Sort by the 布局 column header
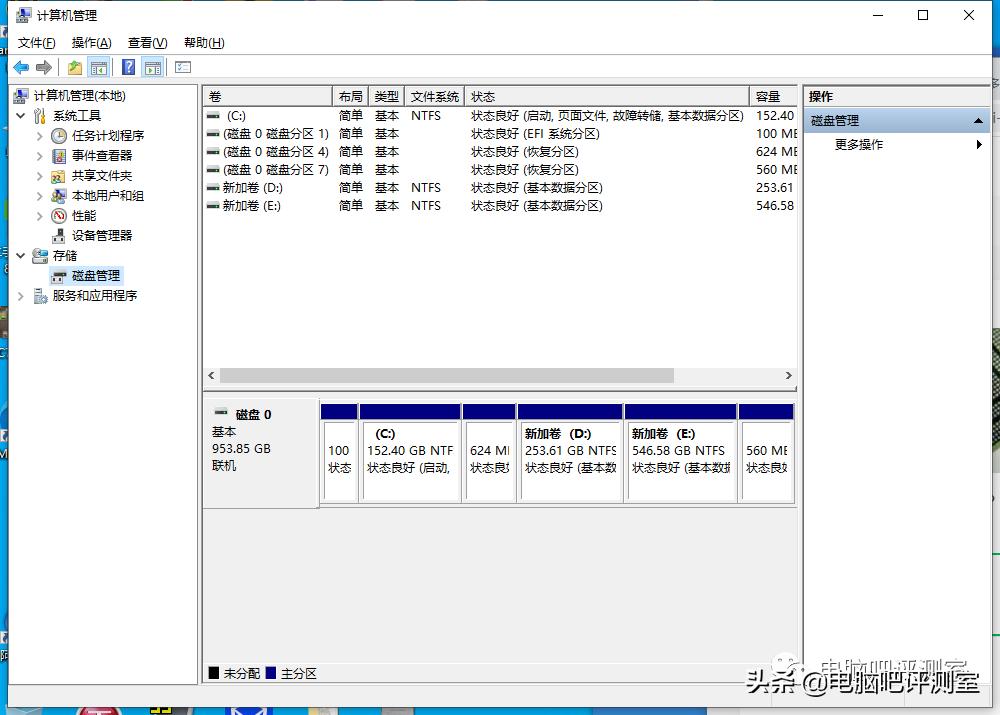1000x715 pixels. (350, 96)
